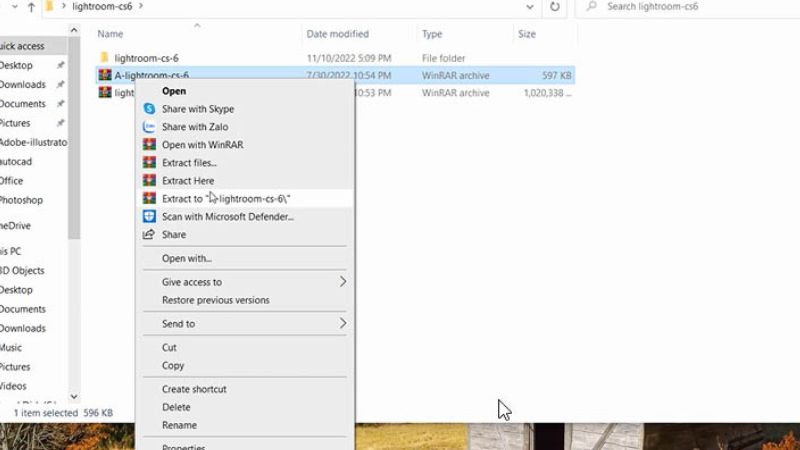Click the pin icon next to Pictures
The height and width of the screenshot is (450, 800).
coord(60,123)
